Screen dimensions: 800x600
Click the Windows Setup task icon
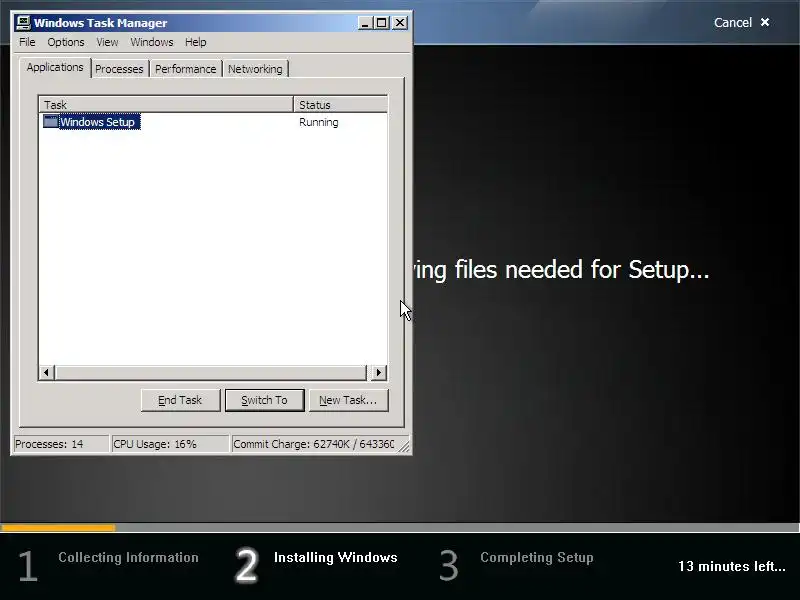click(51, 121)
